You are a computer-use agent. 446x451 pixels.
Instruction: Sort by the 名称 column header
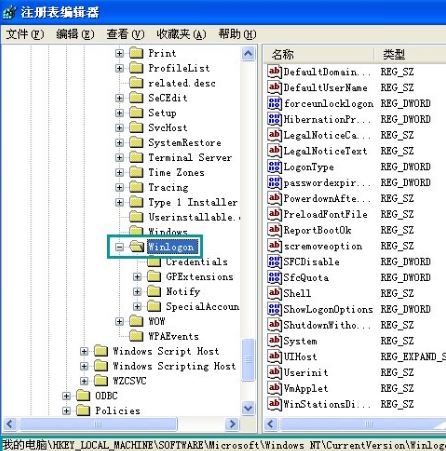319,55
